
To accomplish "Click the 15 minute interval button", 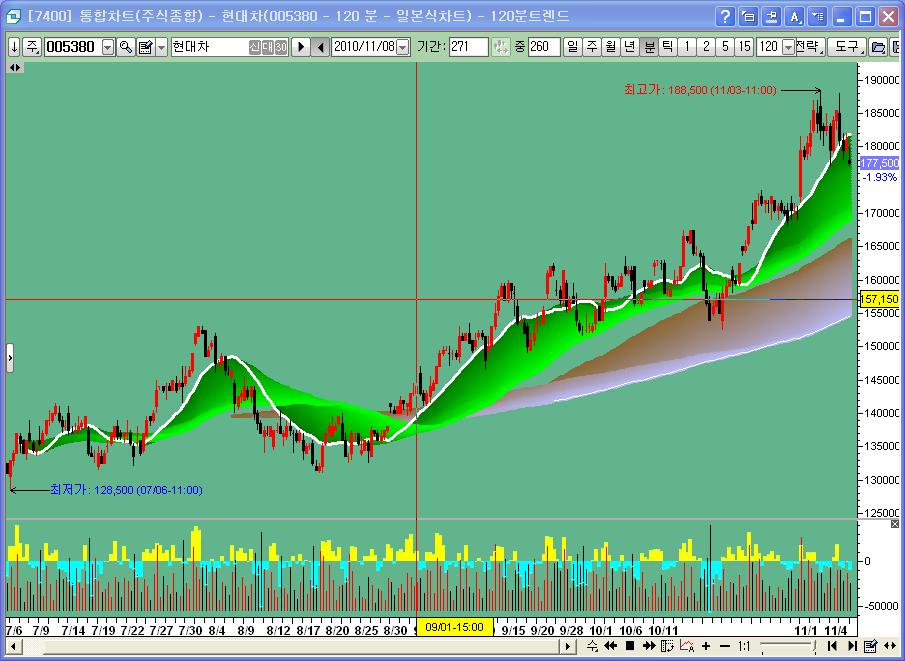I will (x=744, y=47).
